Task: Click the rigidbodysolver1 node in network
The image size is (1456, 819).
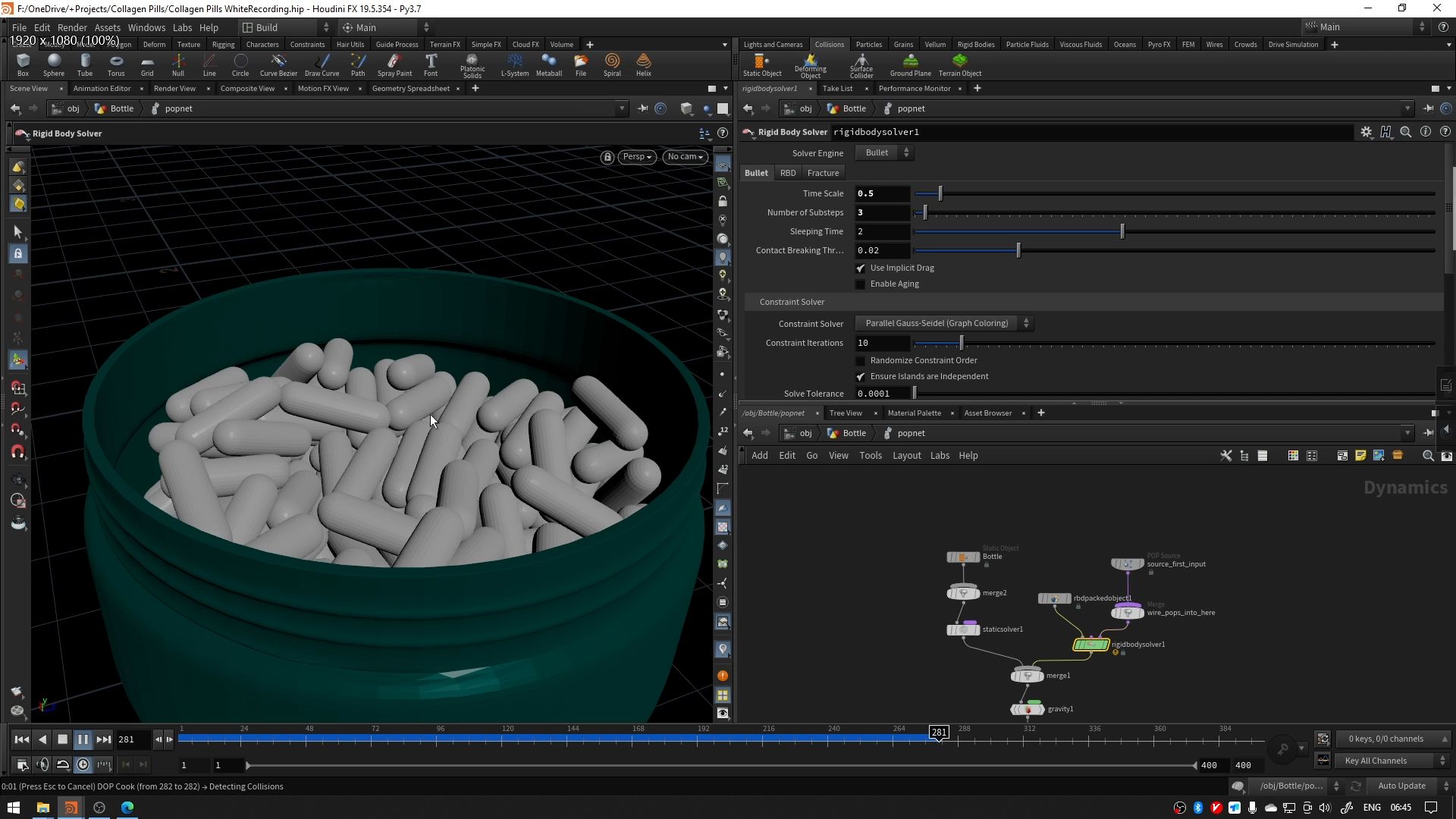Action: 1090,645
